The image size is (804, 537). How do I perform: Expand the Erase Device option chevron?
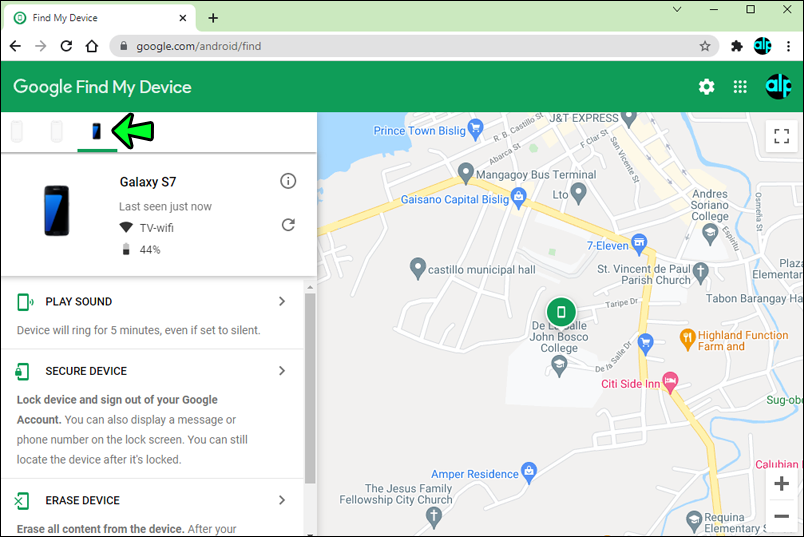[282, 500]
